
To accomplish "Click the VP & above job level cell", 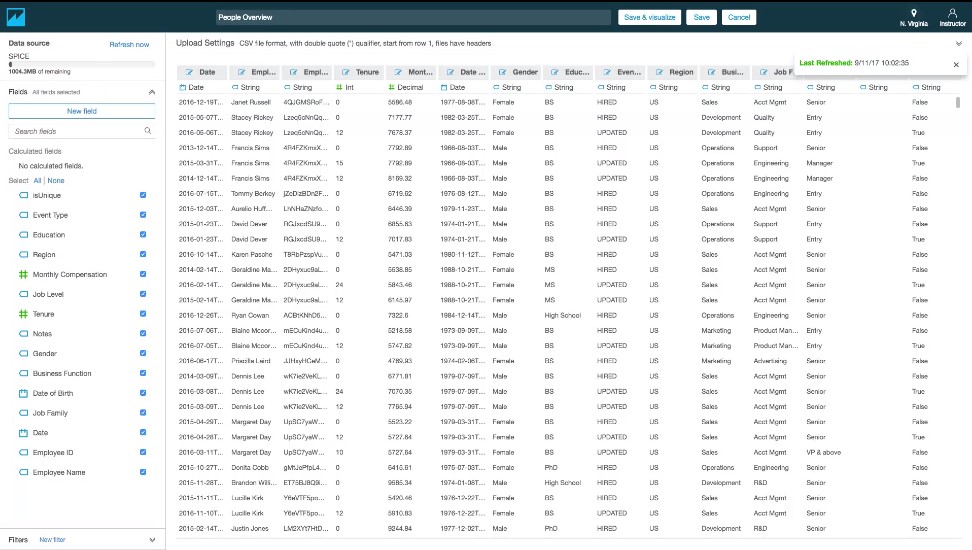I will [824, 453].
